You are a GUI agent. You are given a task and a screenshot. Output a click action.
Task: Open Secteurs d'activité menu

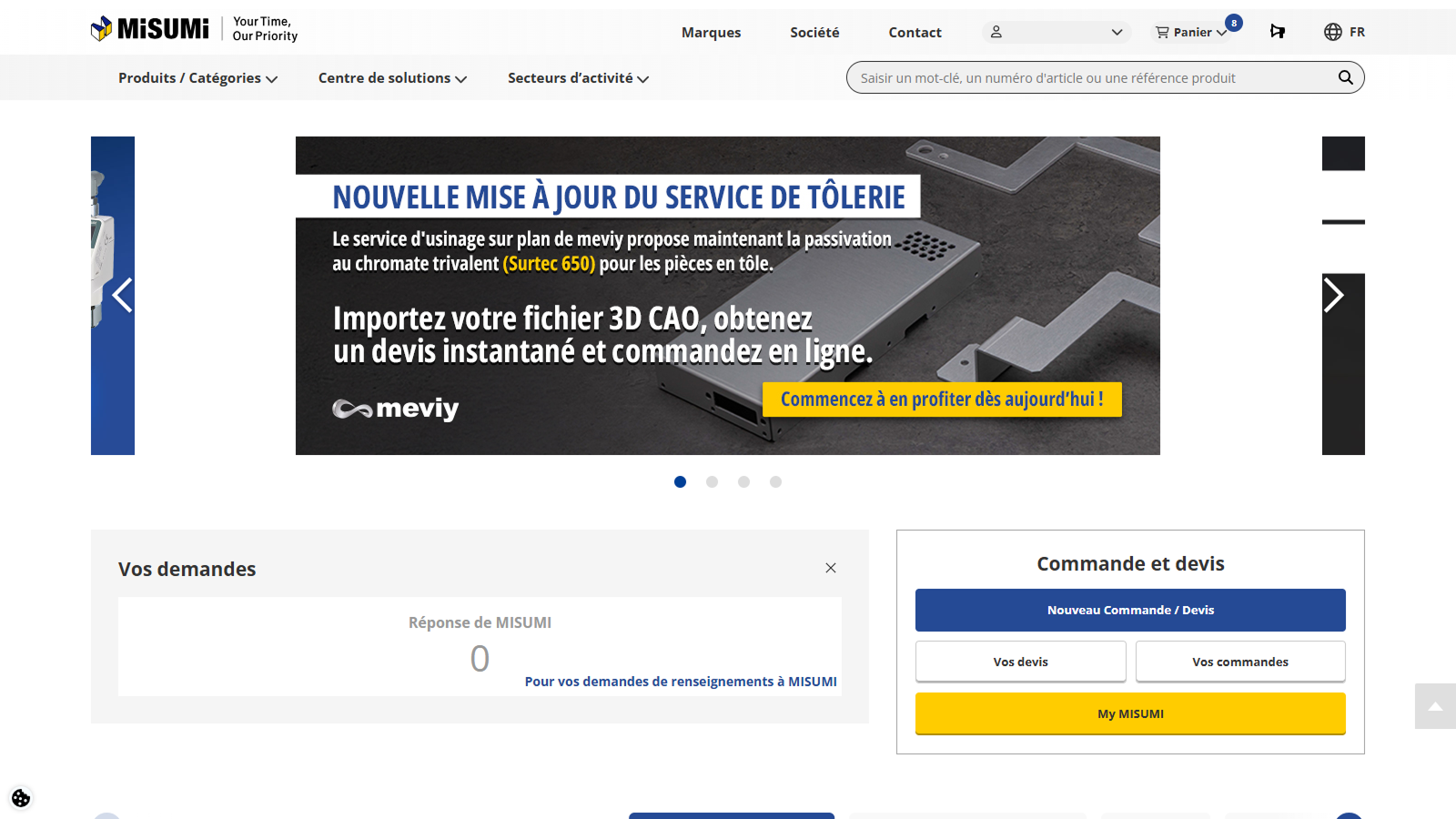point(578,78)
